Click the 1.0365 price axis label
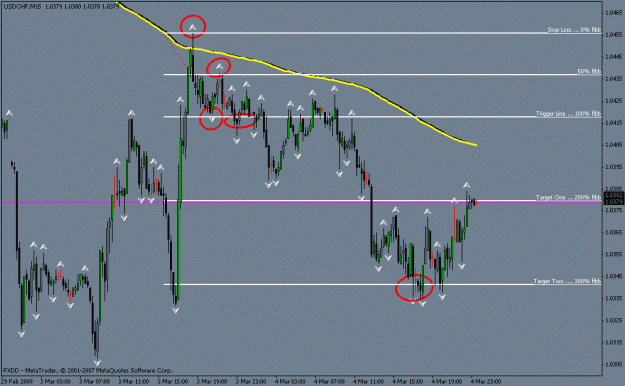The width and height of the screenshot is (625, 386). click(613, 232)
